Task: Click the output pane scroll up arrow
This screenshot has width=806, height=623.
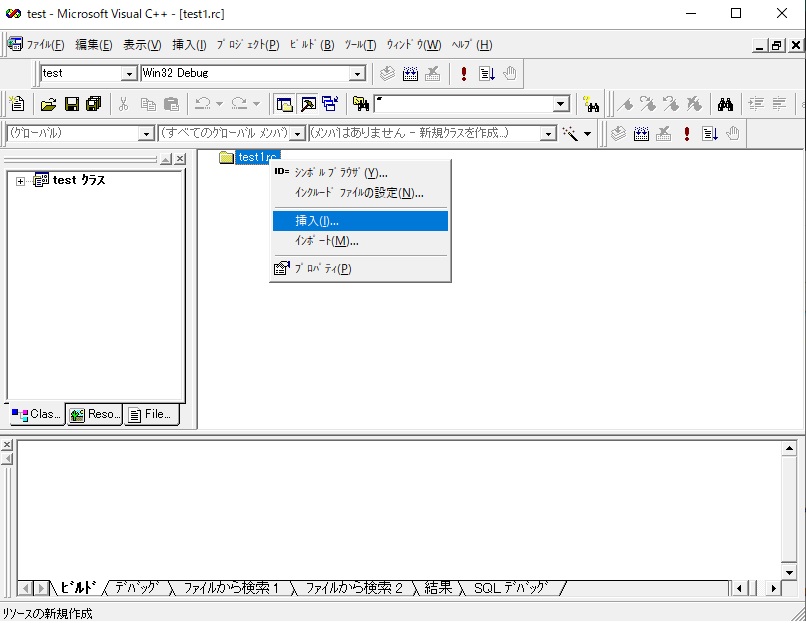Action: pyautogui.click(x=789, y=449)
